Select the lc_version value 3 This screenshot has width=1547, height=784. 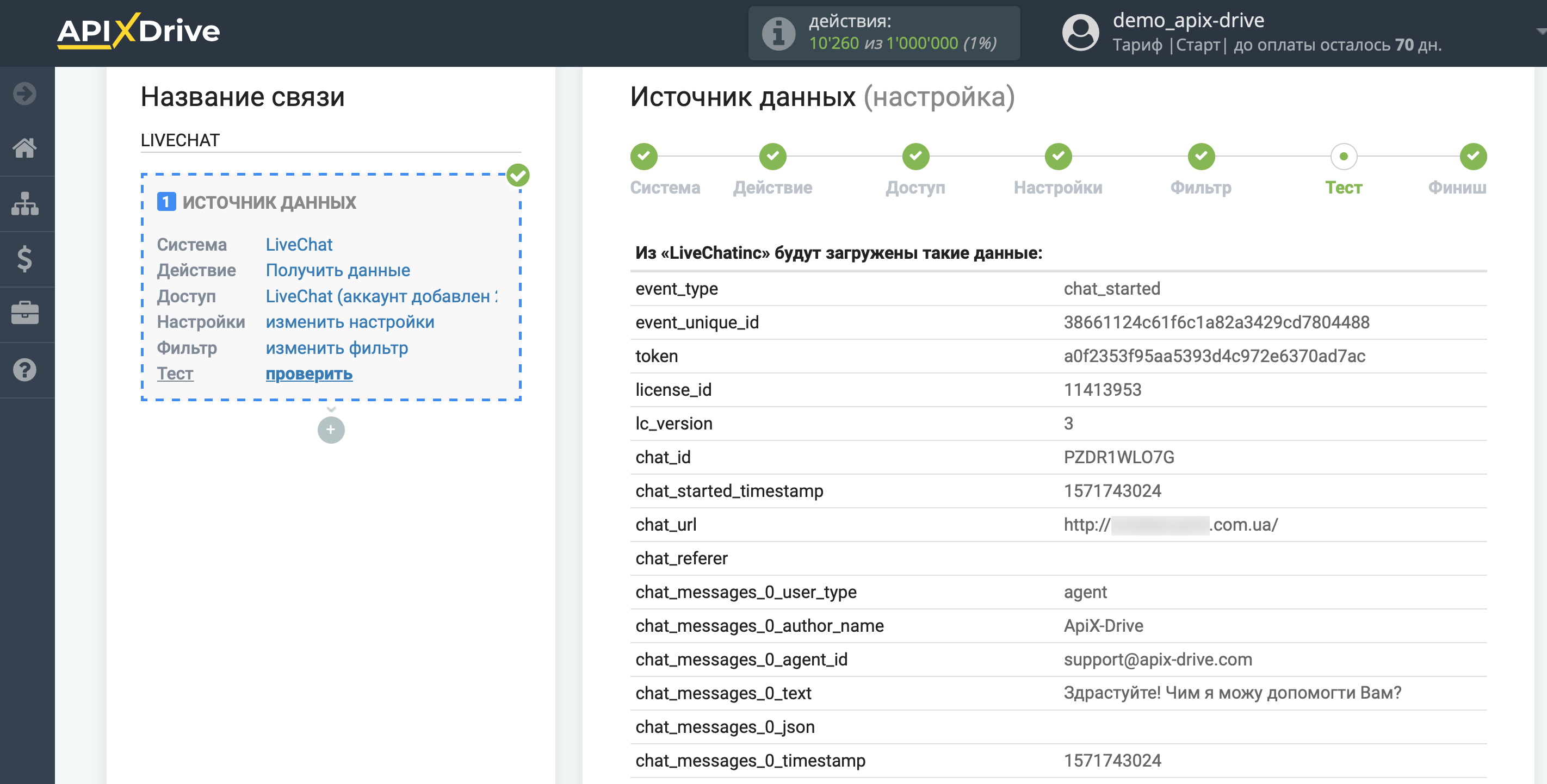coord(1068,423)
